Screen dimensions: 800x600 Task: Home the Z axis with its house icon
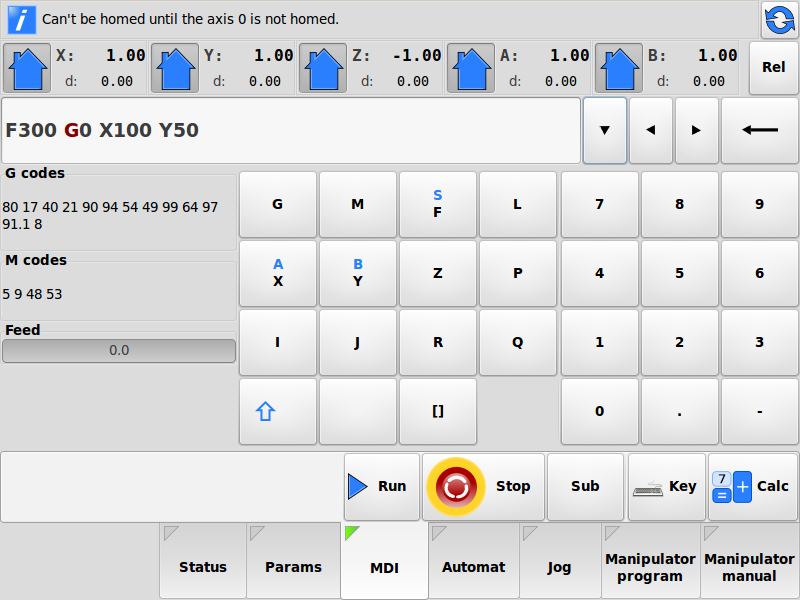[323, 68]
